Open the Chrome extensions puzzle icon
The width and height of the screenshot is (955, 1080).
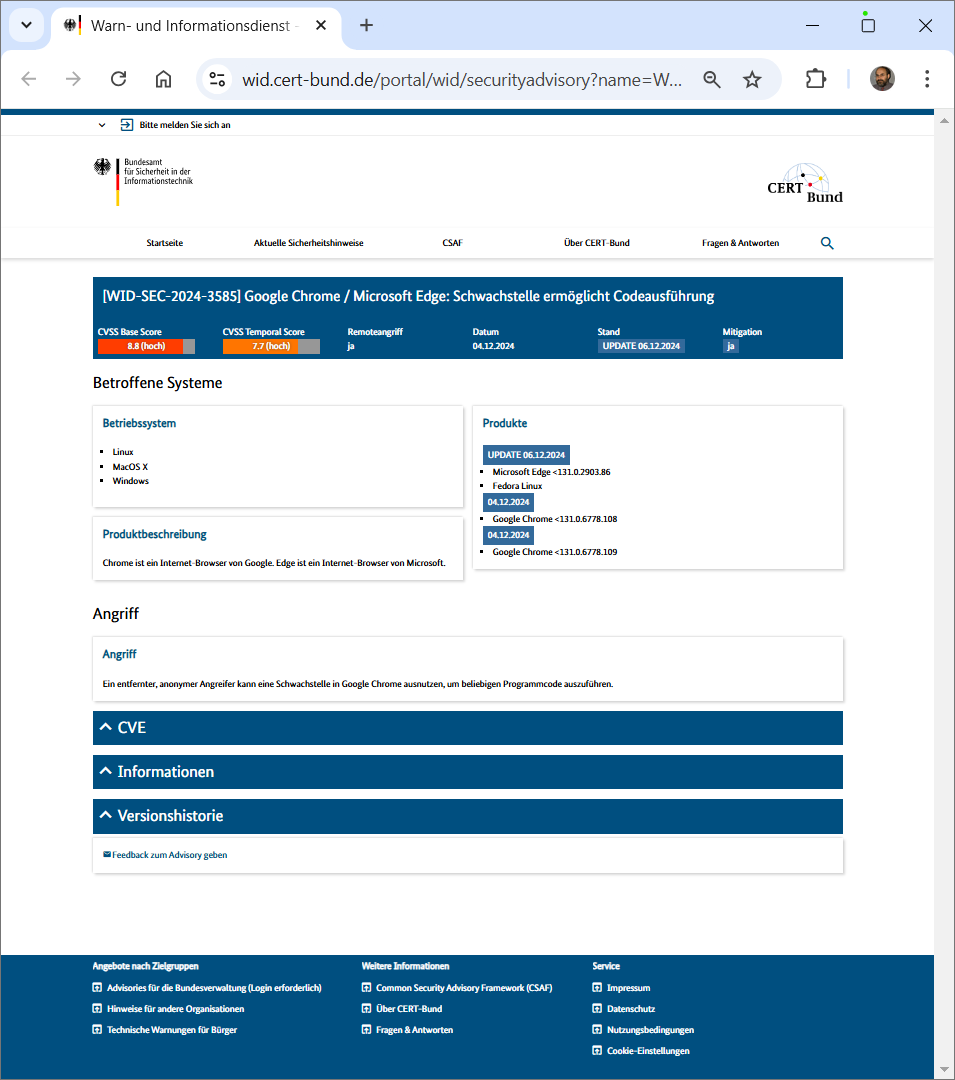[x=816, y=79]
